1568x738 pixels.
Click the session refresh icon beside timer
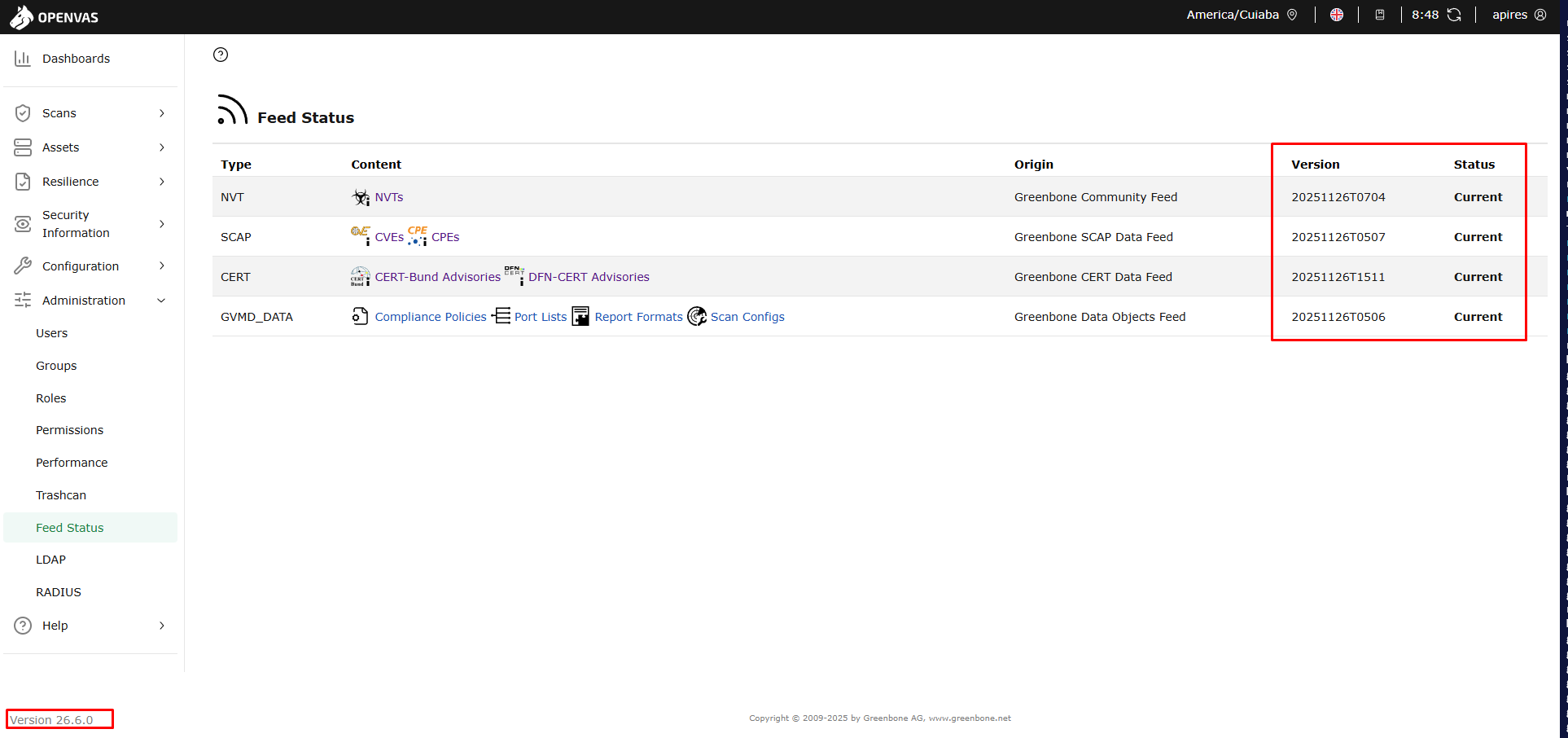pyautogui.click(x=1454, y=15)
